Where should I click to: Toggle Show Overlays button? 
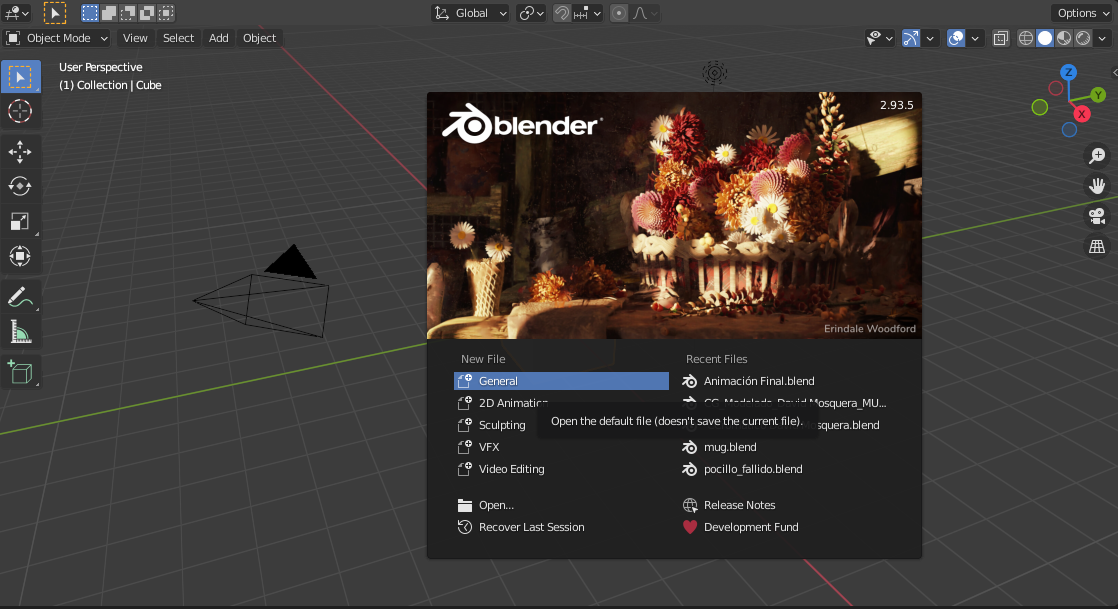click(x=956, y=38)
